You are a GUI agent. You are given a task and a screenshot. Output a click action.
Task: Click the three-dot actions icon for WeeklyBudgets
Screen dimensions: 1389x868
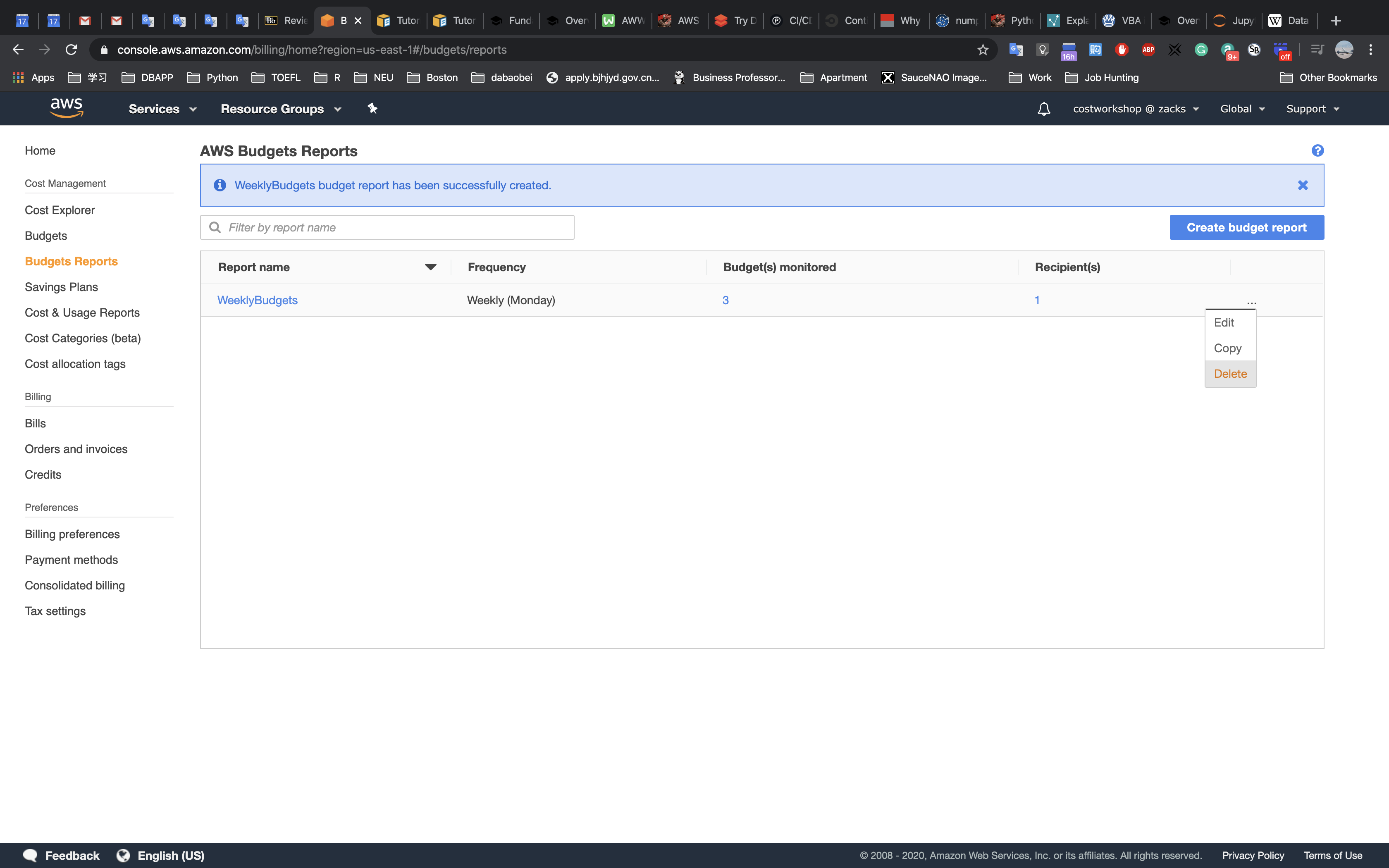[1251, 302]
